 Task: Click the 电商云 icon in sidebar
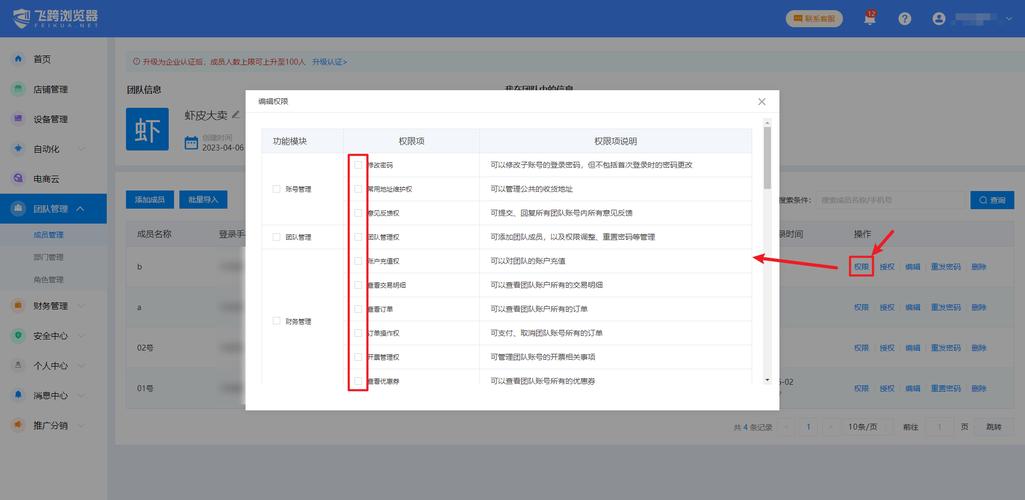[x=18, y=179]
